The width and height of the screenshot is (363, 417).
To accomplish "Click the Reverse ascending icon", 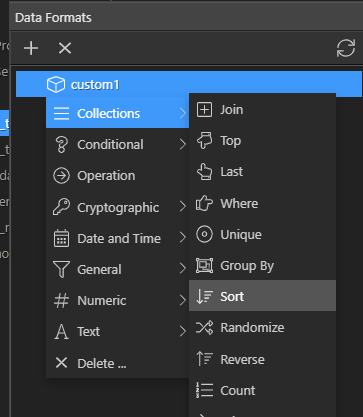I will 204,359.
